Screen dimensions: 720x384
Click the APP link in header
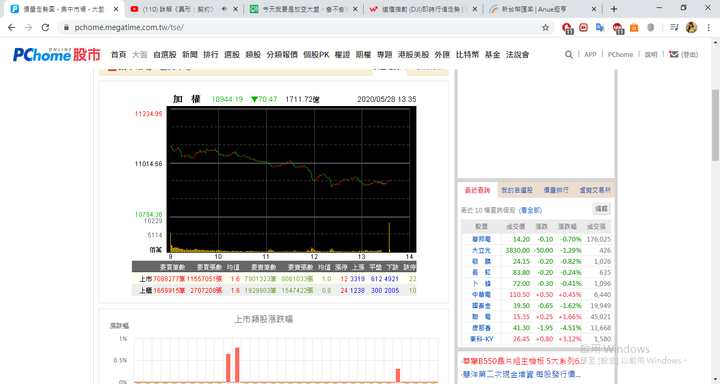click(x=590, y=54)
